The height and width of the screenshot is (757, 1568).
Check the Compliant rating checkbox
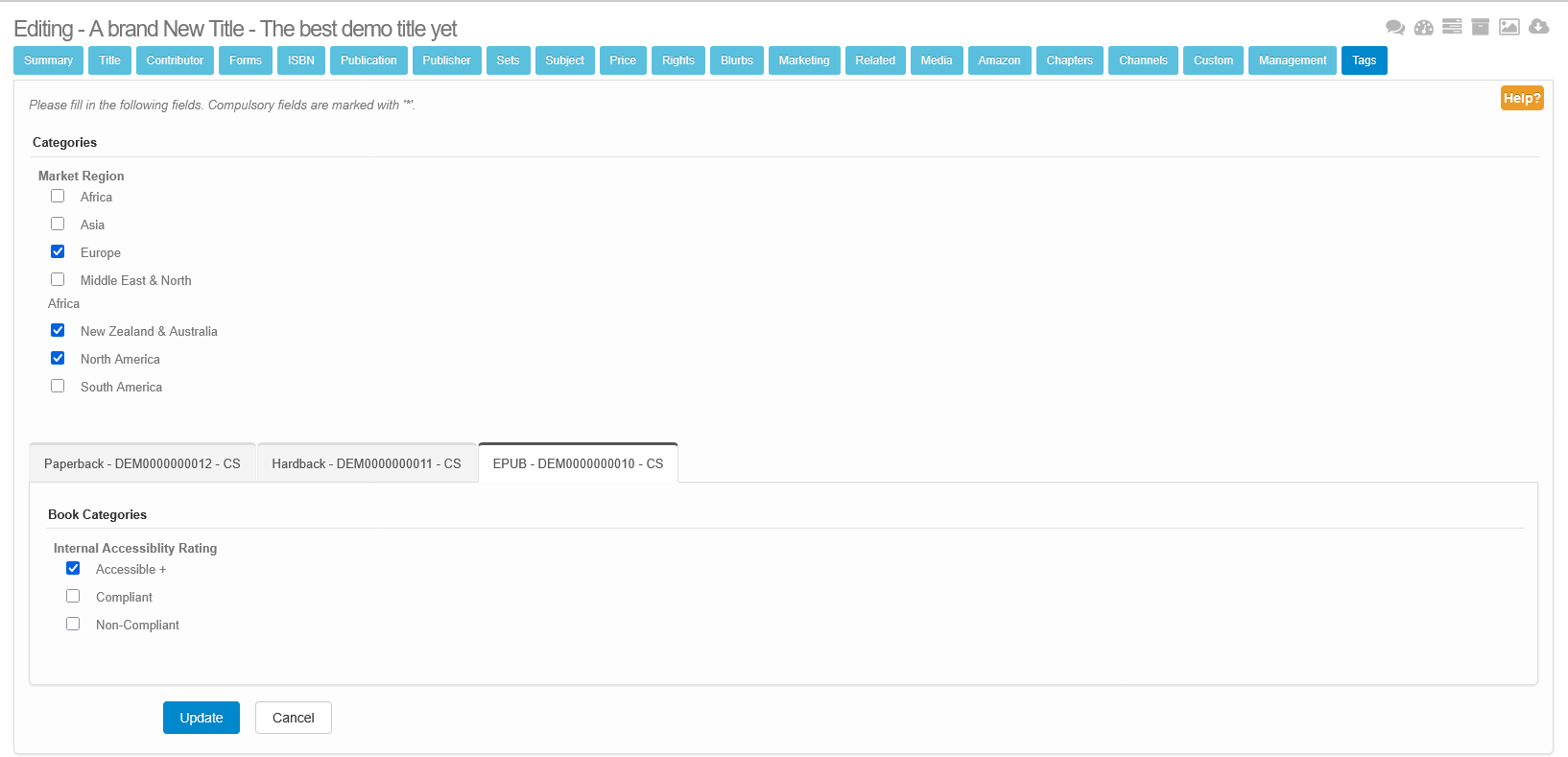coord(73,596)
